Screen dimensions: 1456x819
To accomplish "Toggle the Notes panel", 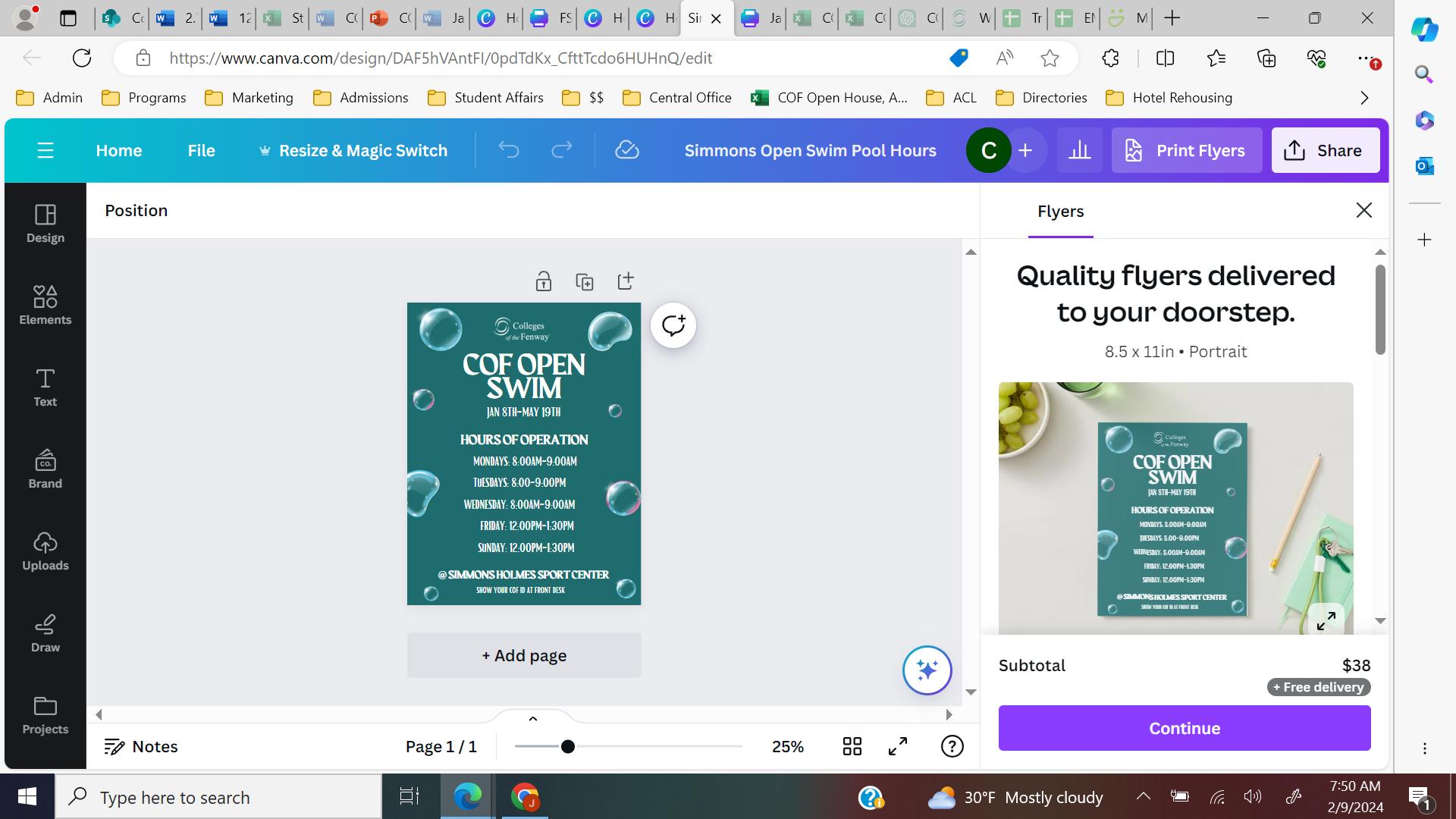I will click(x=141, y=747).
